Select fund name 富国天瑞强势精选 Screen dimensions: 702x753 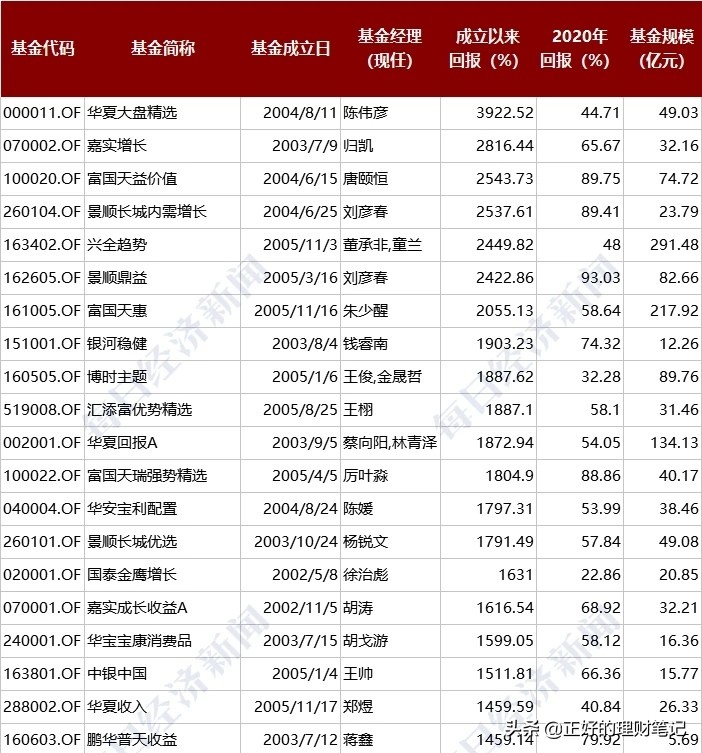[147, 476]
